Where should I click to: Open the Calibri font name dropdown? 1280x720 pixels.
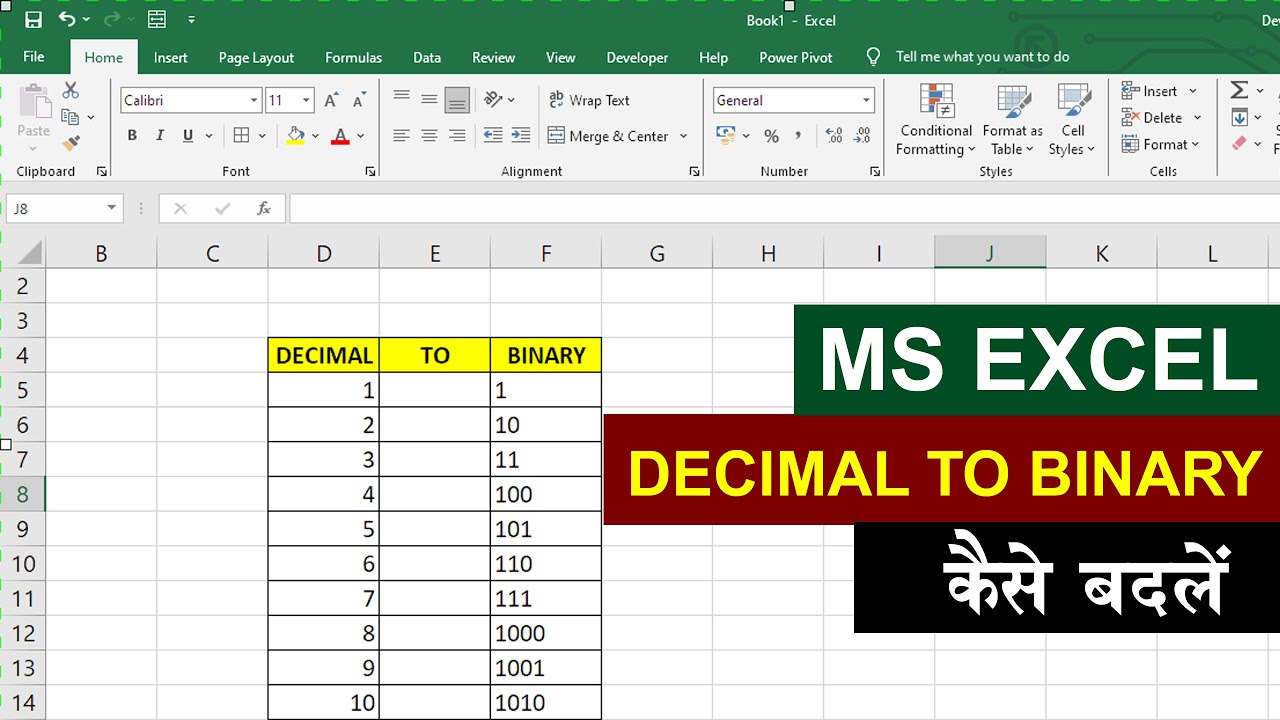(x=254, y=100)
